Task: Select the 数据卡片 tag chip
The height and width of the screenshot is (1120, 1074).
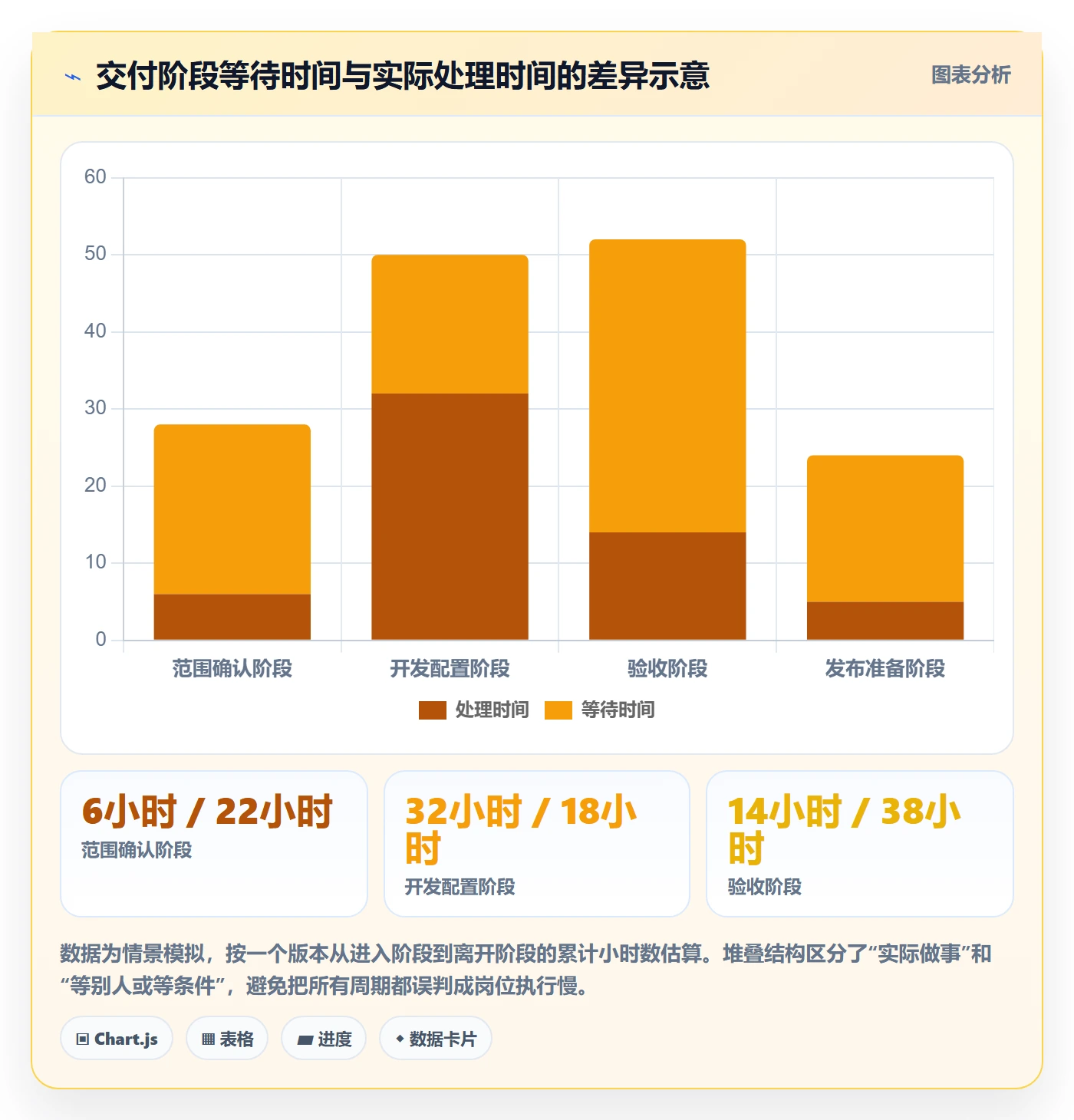Action: [436, 1039]
